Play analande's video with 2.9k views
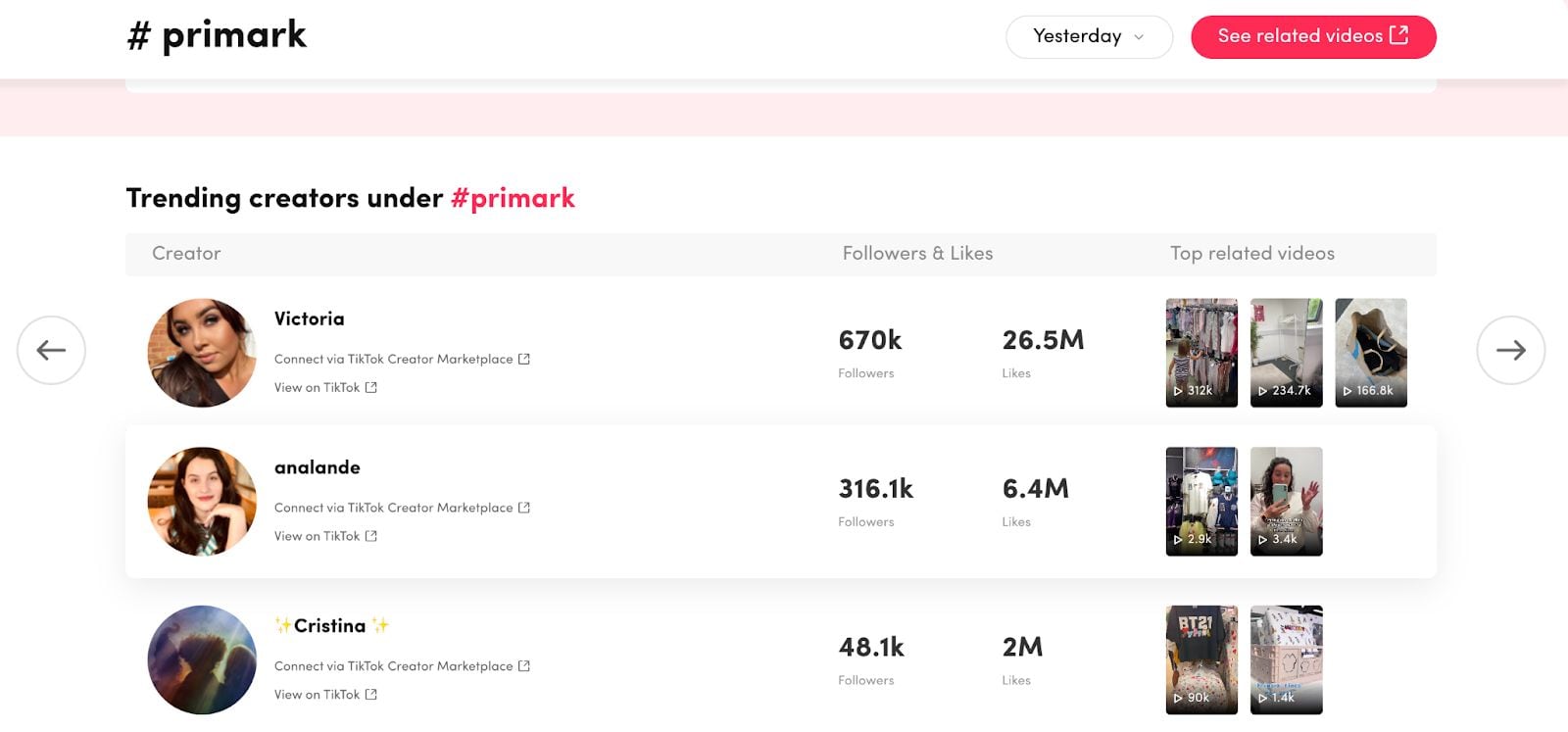This screenshot has height=732, width=1568. (x=1201, y=502)
